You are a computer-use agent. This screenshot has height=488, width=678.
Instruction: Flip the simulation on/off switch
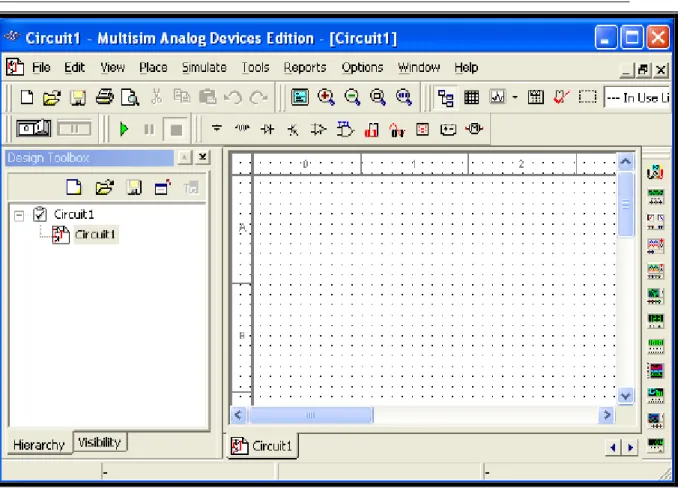33,129
